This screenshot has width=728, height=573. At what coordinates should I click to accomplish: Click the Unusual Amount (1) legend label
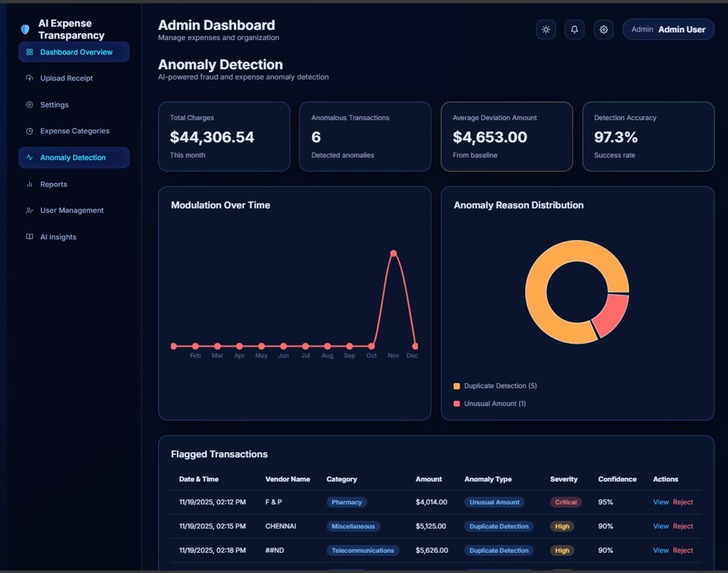point(495,404)
